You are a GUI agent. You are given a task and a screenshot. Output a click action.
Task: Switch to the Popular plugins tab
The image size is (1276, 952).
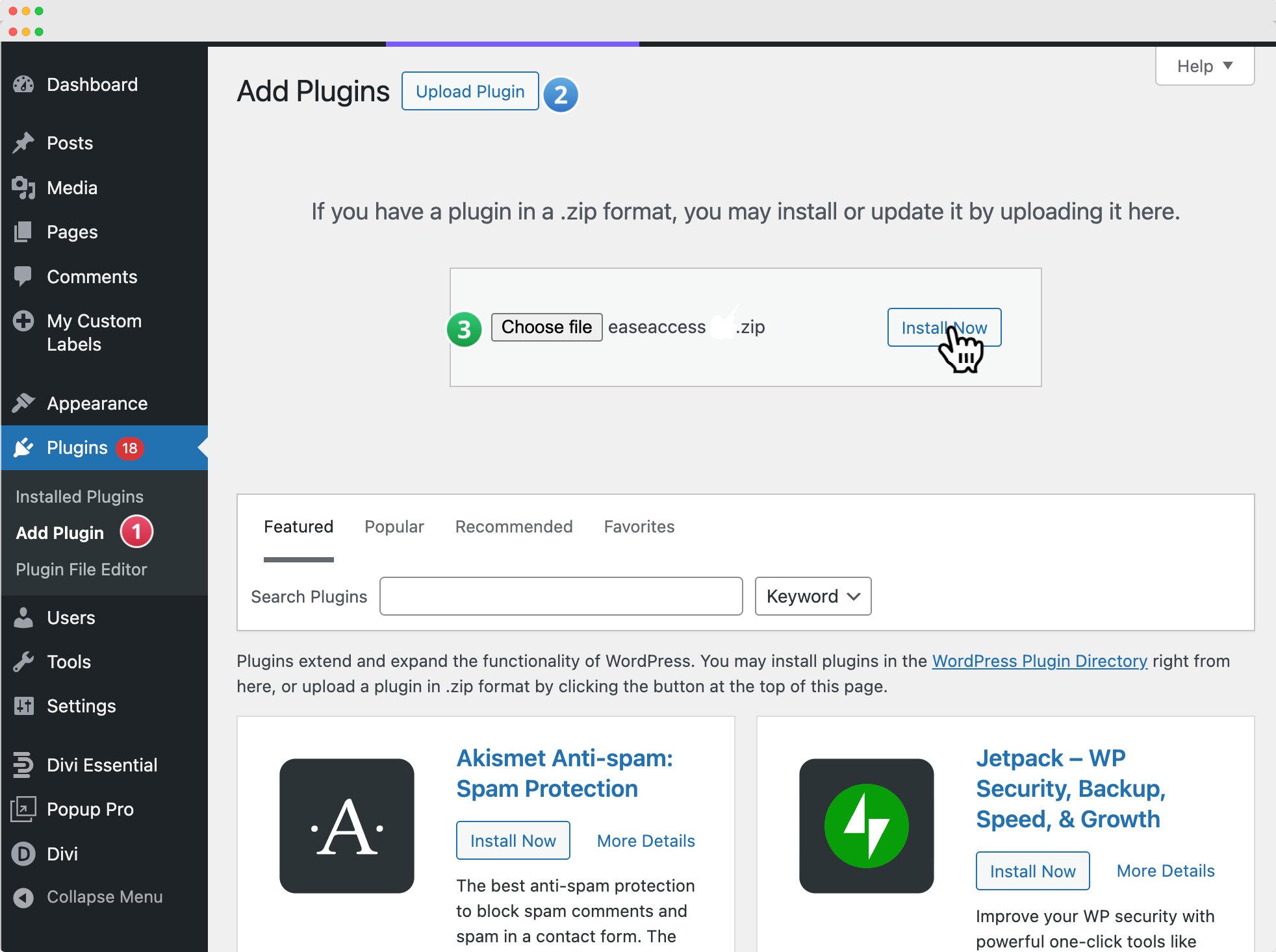(394, 527)
